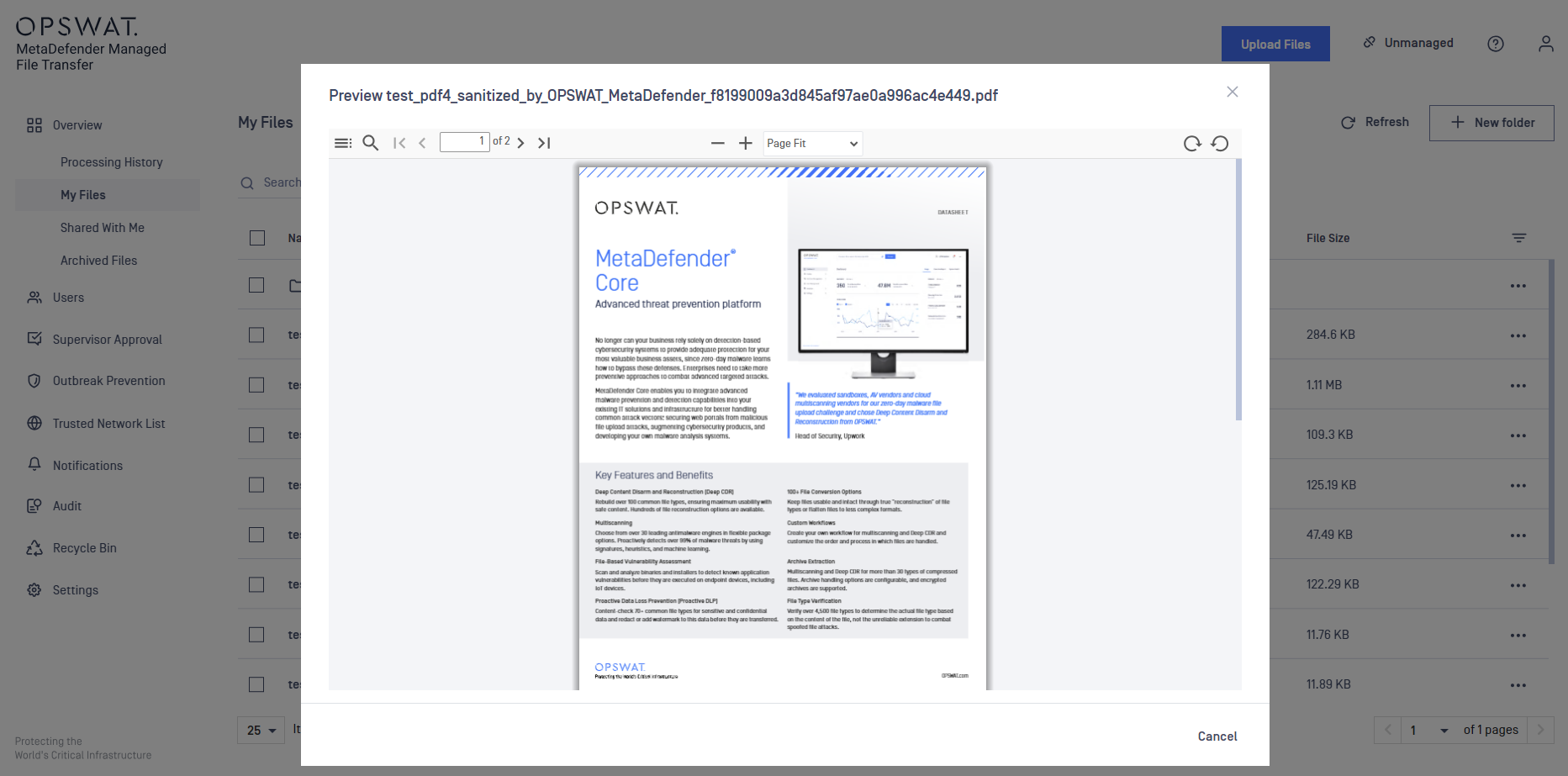Image resolution: width=1568 pixels, height=776 pixels.
Task: Go to previous page in PDF preview
Action: click(422, 143)
